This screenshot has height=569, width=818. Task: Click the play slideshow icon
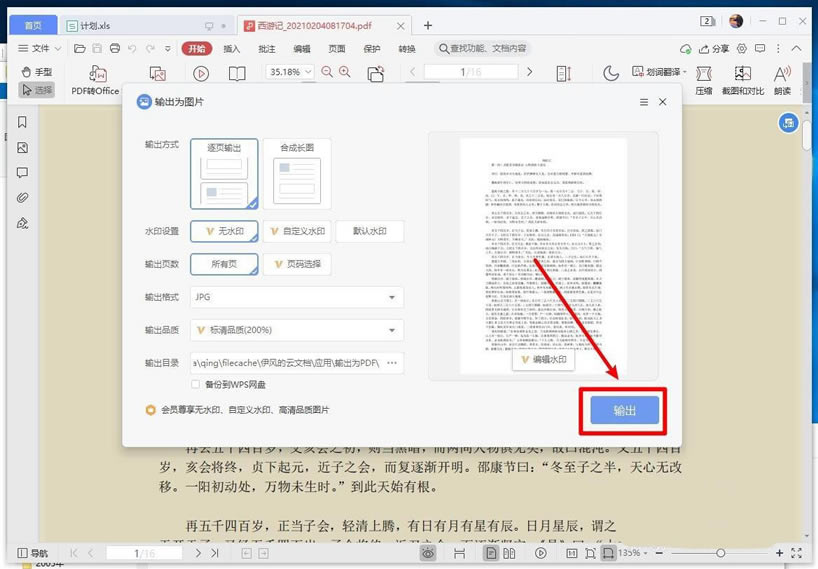201,74
